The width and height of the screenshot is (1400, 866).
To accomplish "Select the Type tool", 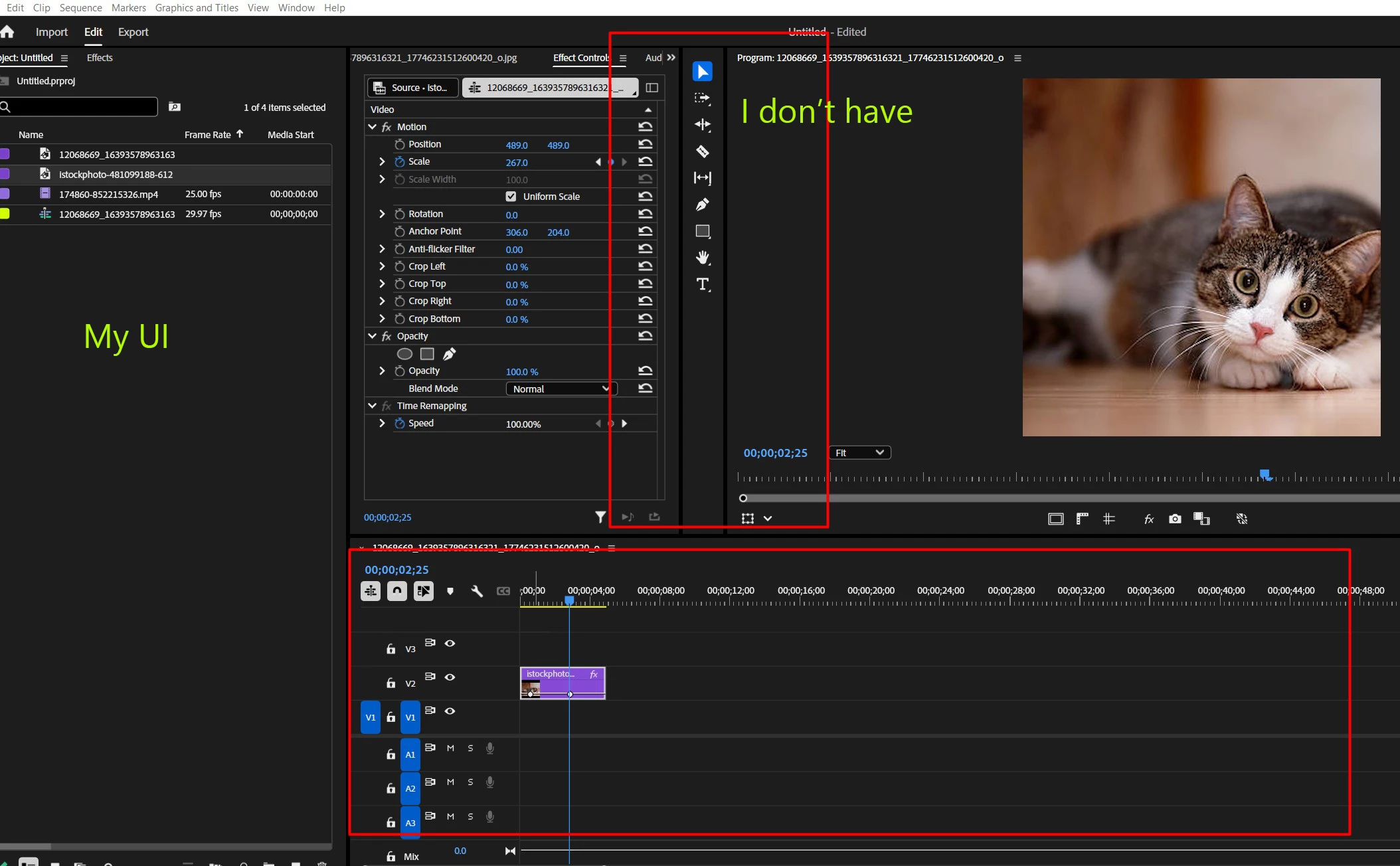I will [x=702, y=284].
